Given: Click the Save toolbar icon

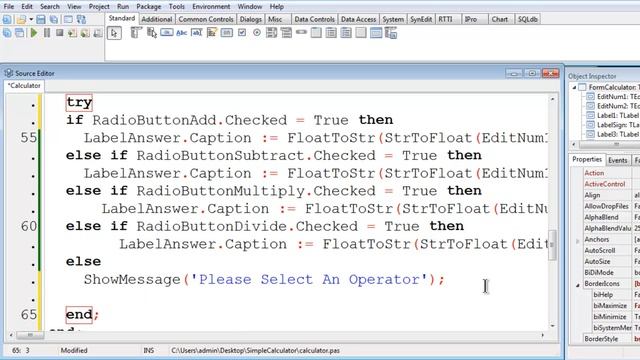Looking at the screenshot, I should click(x=41, y=19).
